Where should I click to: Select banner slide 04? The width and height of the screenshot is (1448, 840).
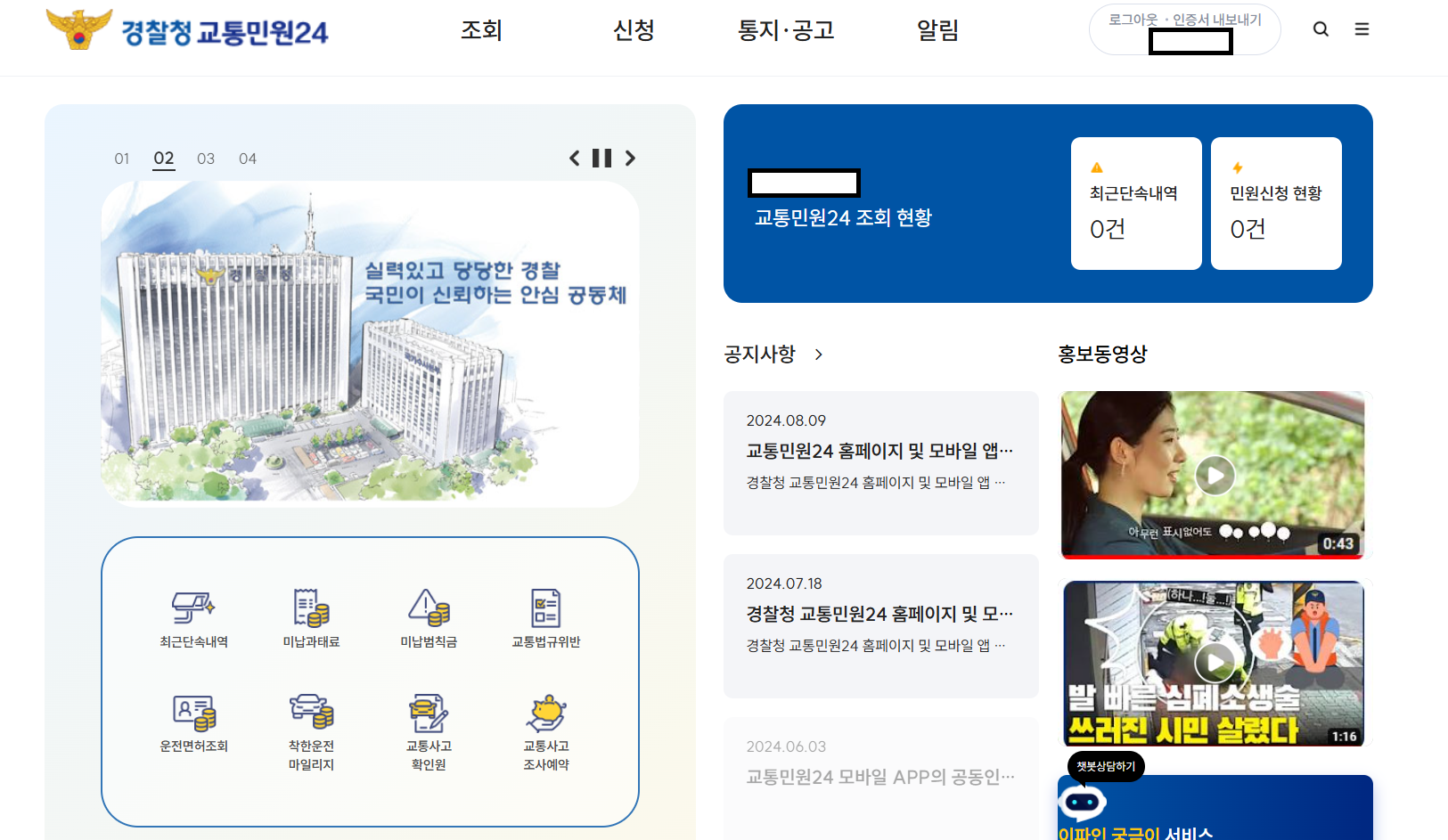(248, 159)
